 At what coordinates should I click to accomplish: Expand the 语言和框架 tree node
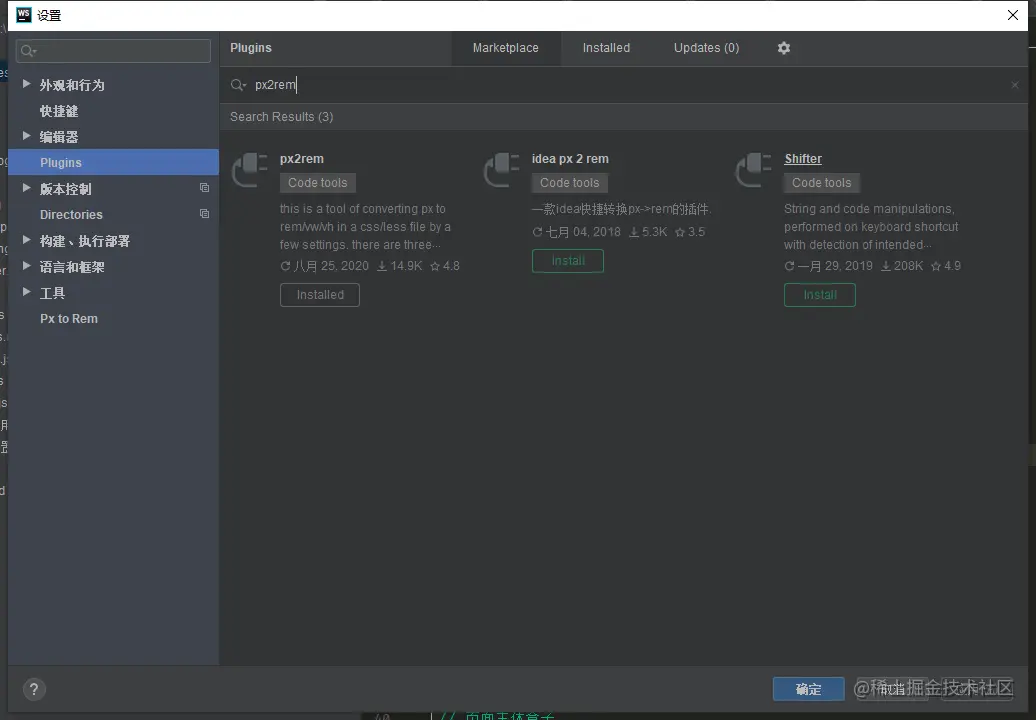point(26,266)
